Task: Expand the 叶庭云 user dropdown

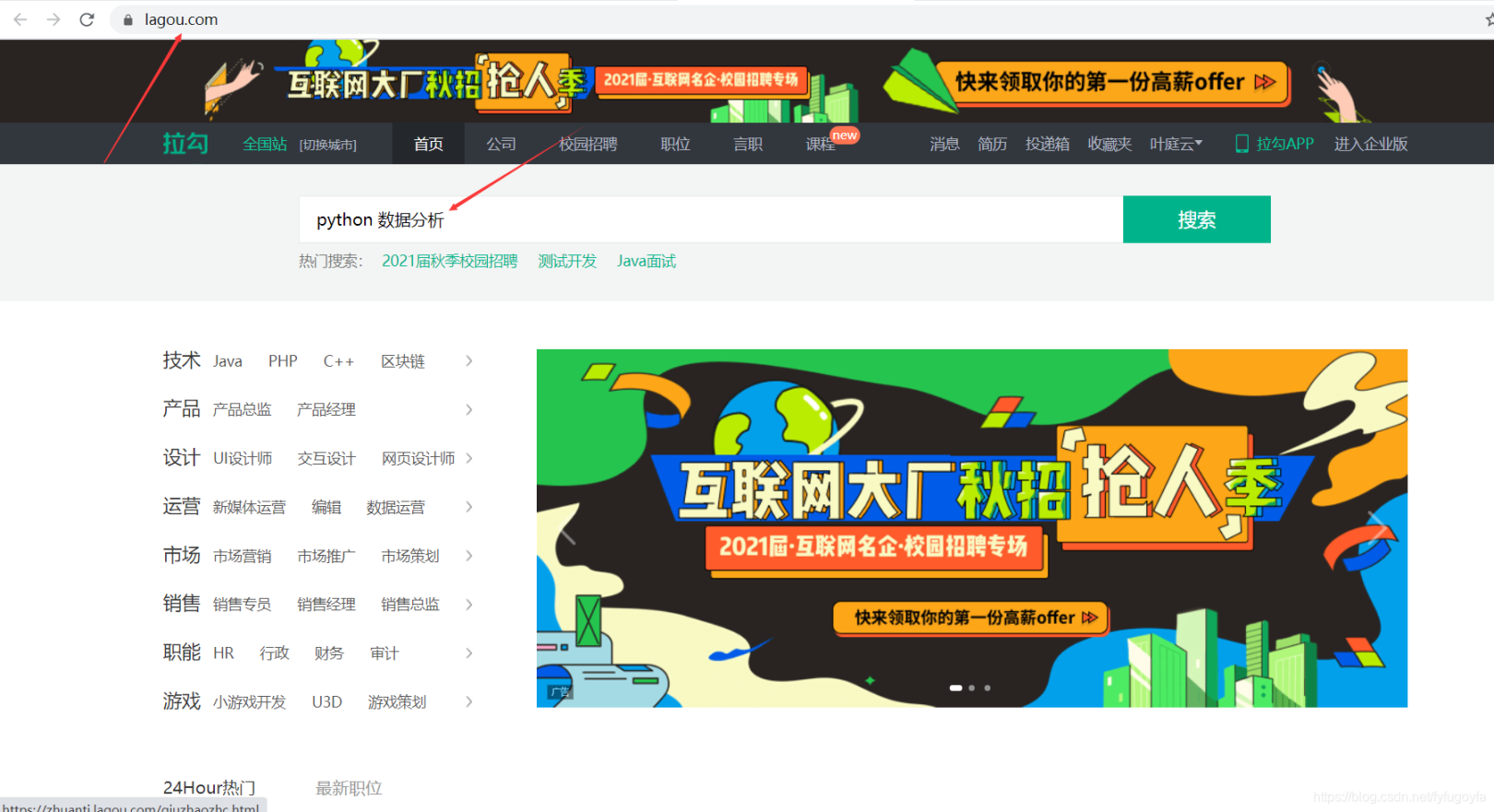Action: click(1176, 144)
